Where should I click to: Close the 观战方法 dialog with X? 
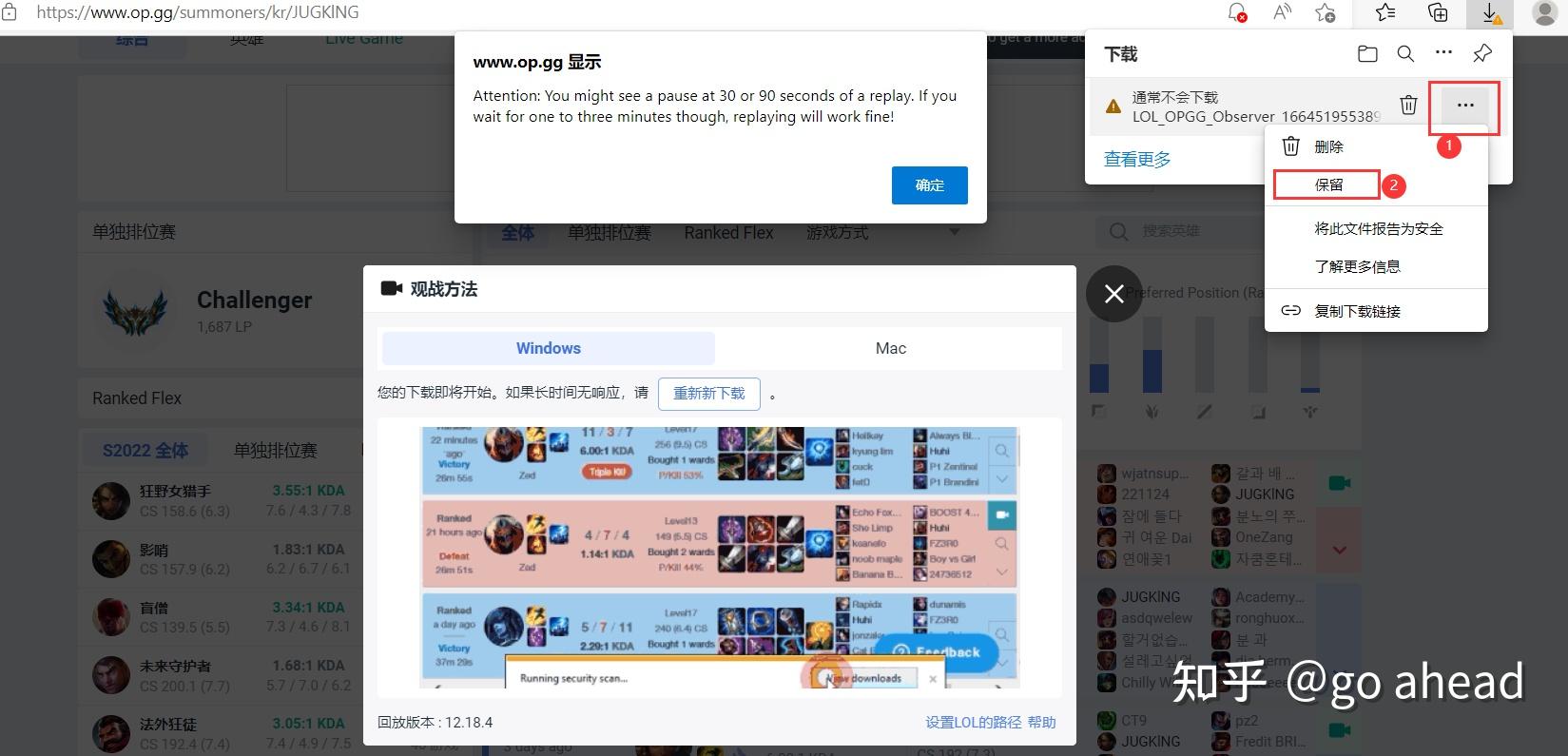1113,294
